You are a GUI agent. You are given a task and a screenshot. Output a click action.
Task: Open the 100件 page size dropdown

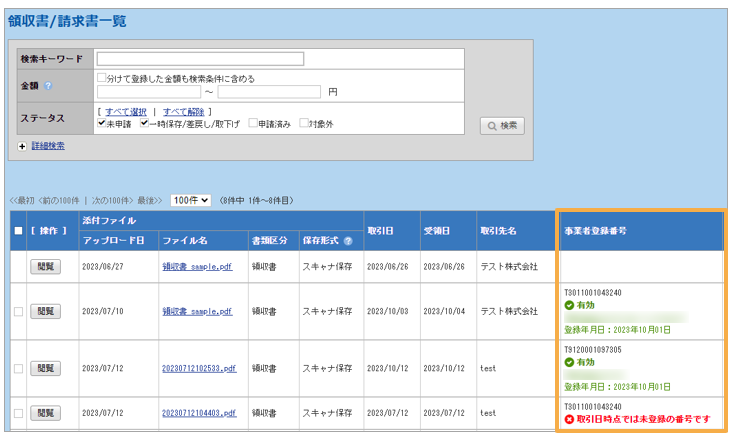tap(190, 200)
